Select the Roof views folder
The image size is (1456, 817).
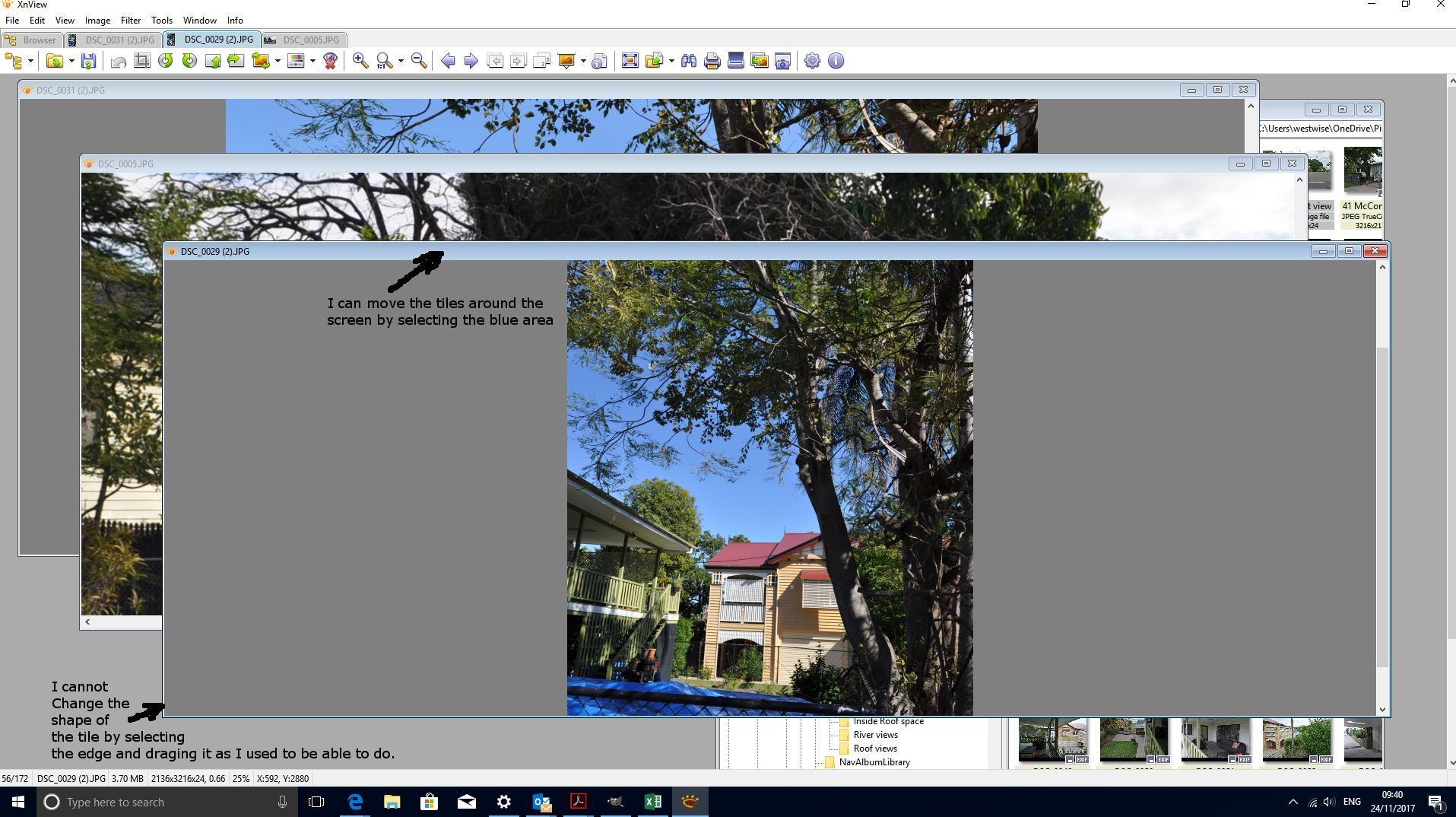tap(875, 749)
